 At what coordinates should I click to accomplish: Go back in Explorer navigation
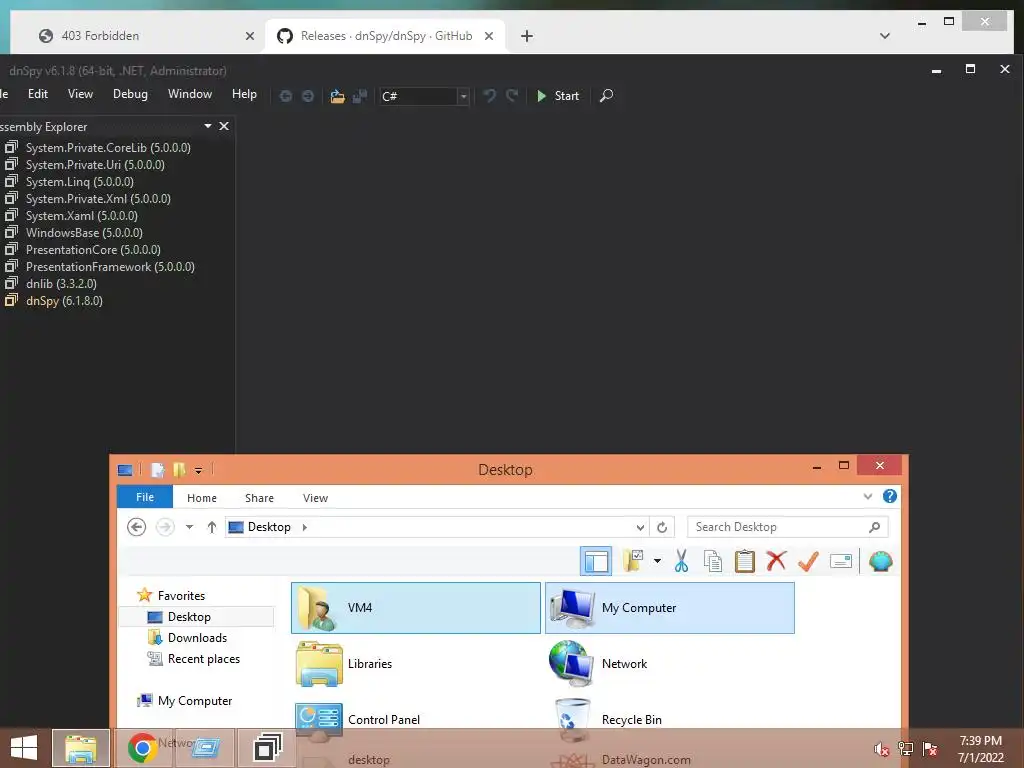tap(136, 527)
